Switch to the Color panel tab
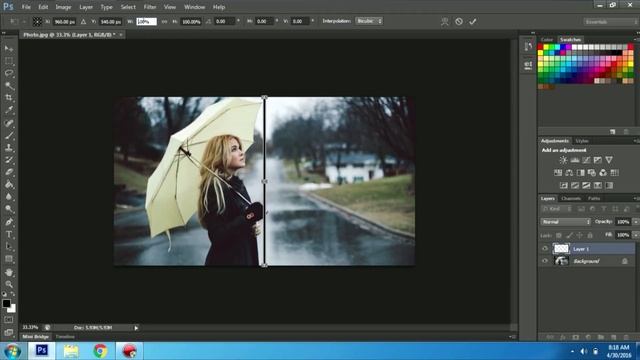This screenshot has height=360, width=640. pos(547,40)
